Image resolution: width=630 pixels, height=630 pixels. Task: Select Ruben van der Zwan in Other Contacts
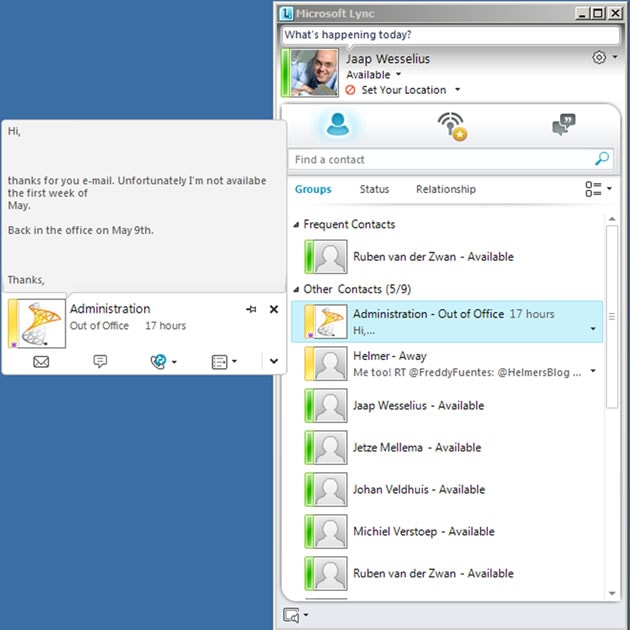[446, 573]
